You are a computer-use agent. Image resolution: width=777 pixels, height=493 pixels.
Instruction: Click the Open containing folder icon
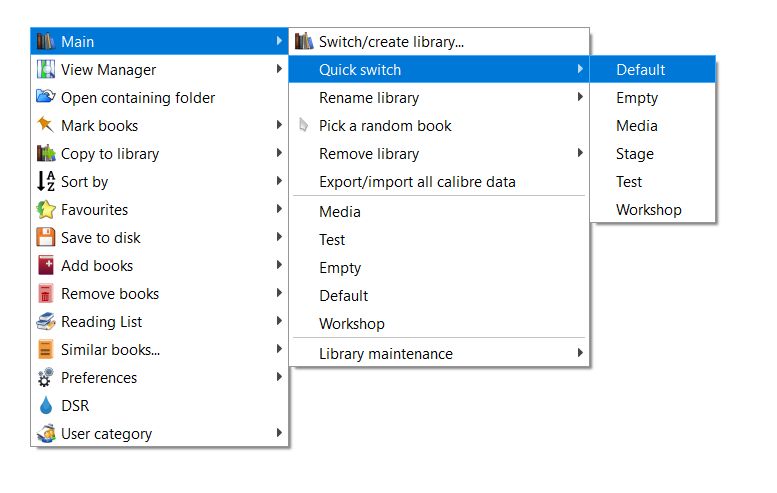coord(45,98)
